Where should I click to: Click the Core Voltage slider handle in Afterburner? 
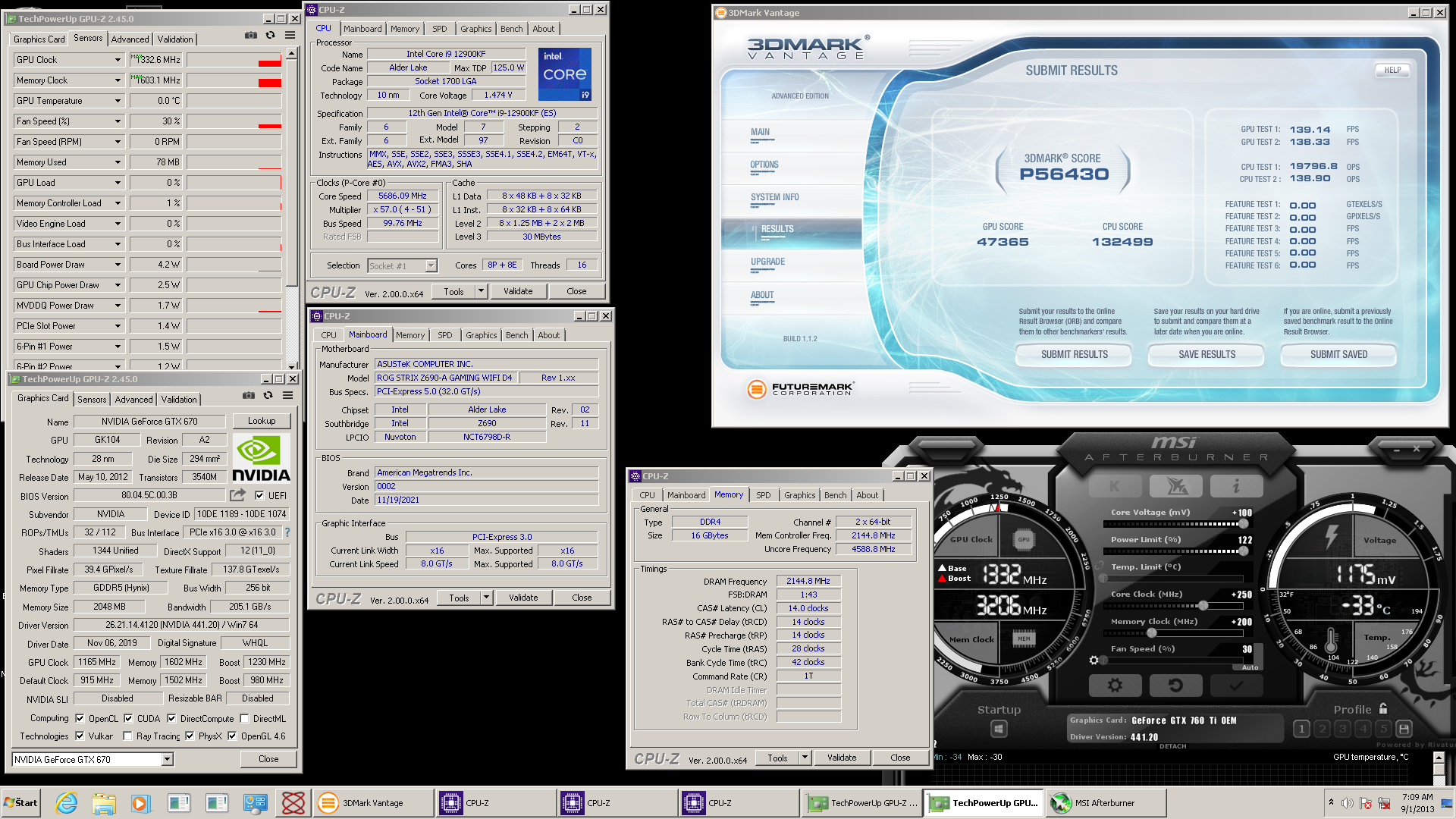pos(1243,524)
